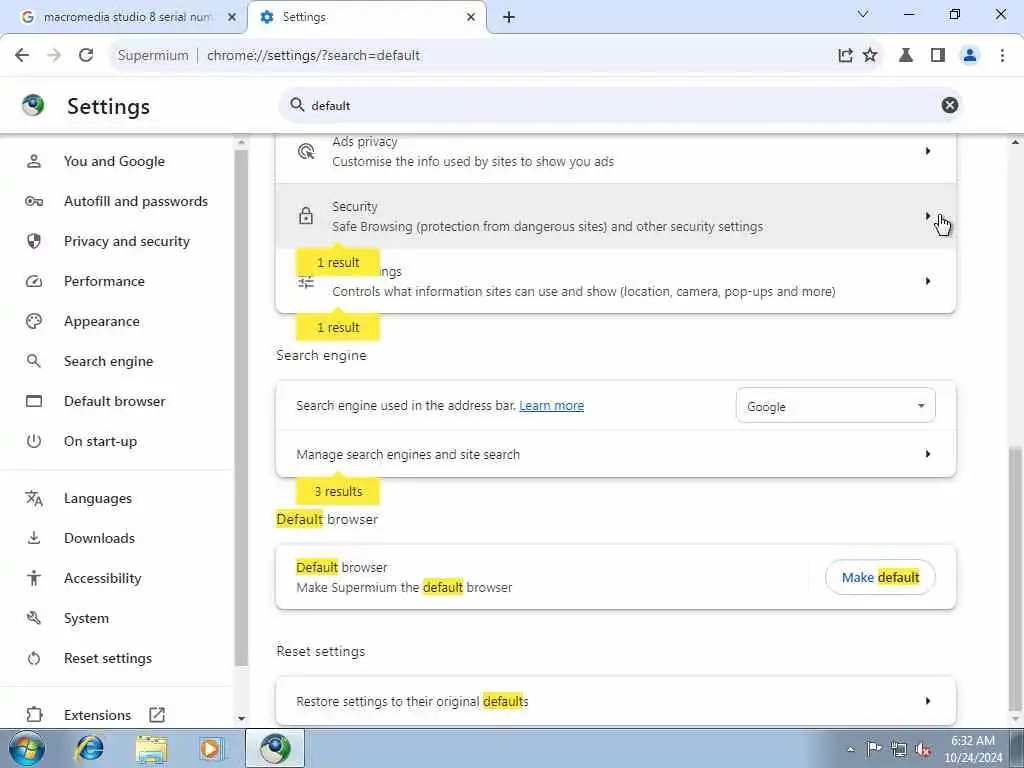This screenshot has height=768, width=1024.
Task: Click the Make default button
Action: click(x=880, y=577)
